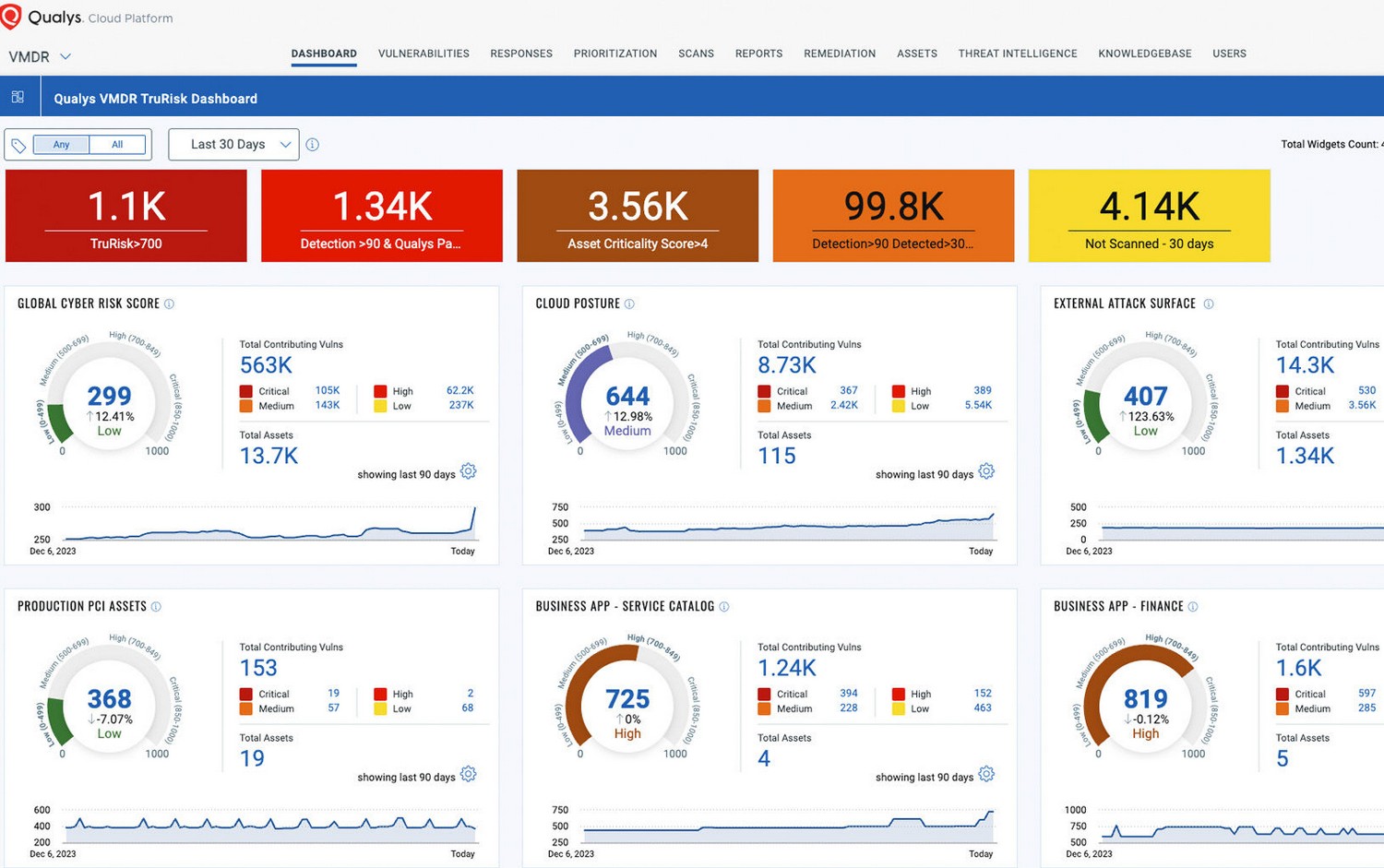This screenshot has width=1384, height=868.
Task: Click 394 critical count in Service Catalog
Action: pyautogui.click(x=849, y=693)
